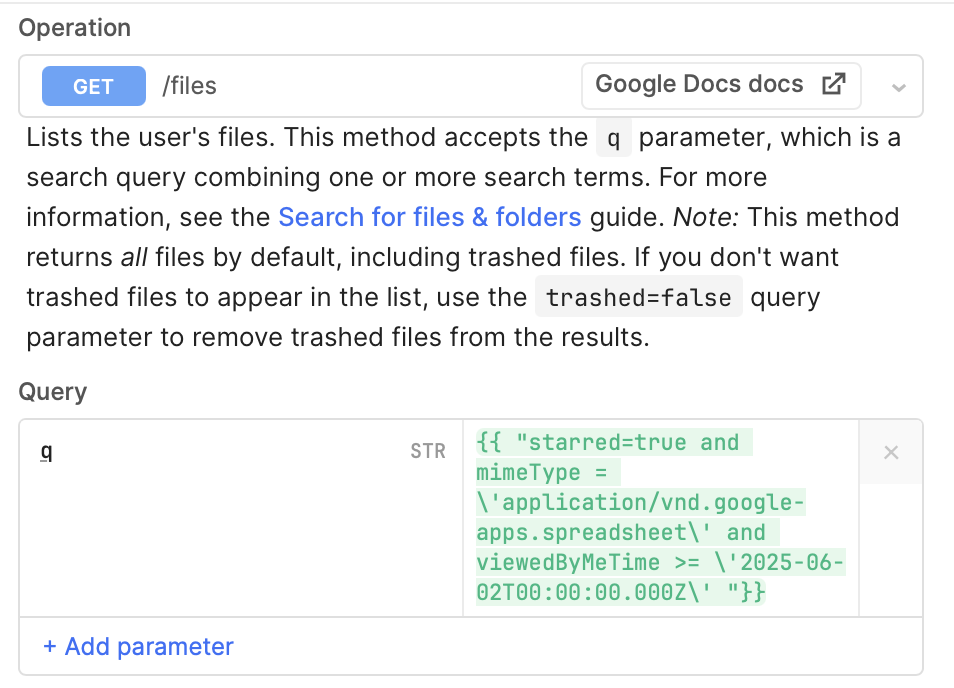Click the STR type label
The height and width of the screenshot is (688, 954).
[x=428, y=451]
